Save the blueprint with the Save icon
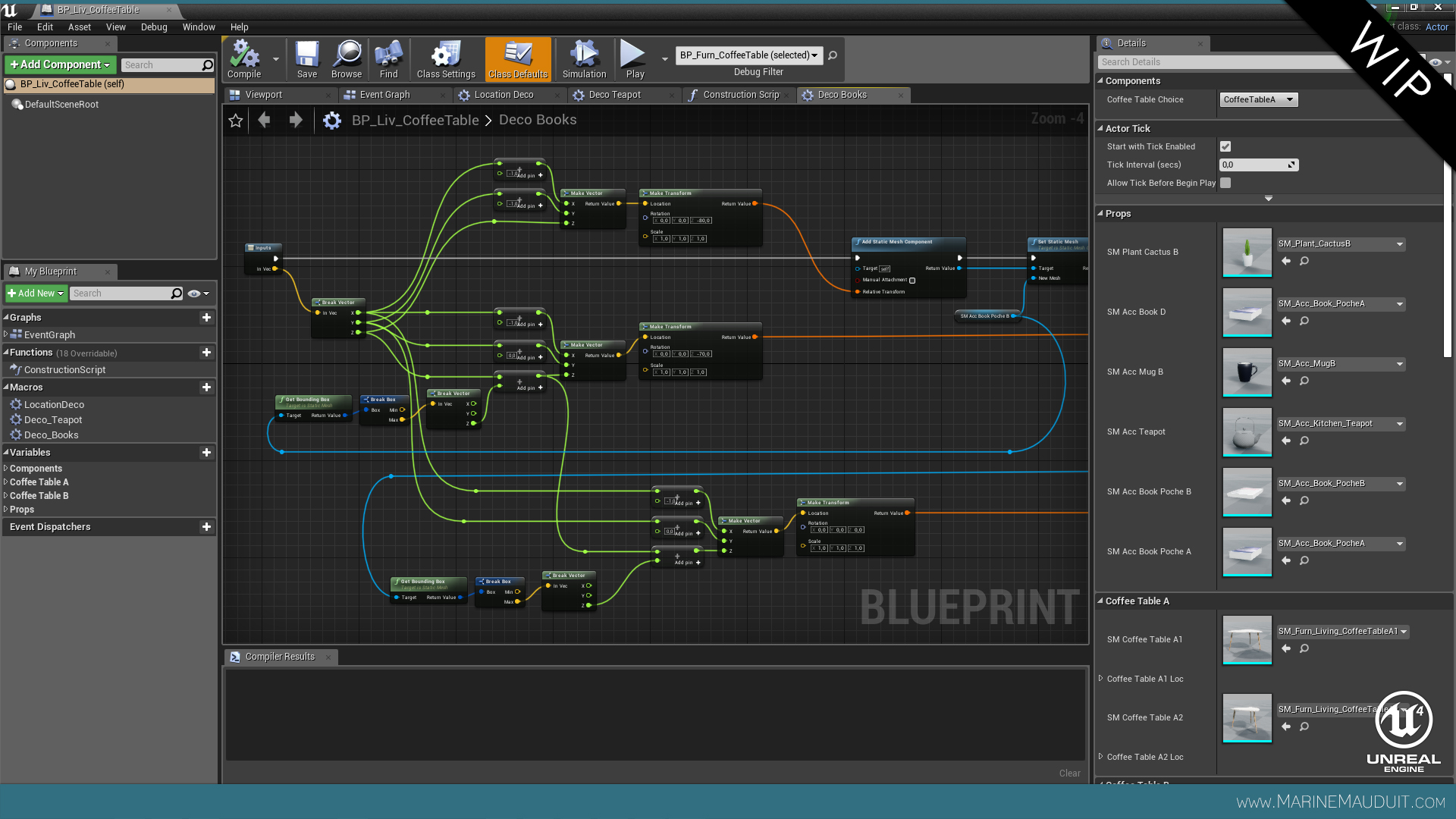The width and height of the screenshot is (1456, 819). [x=307, y=59]
